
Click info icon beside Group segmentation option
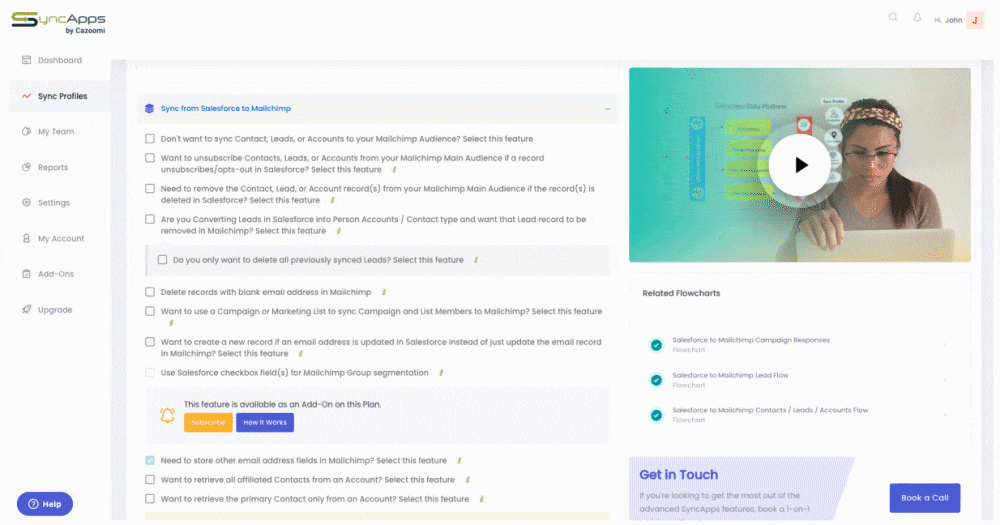[441, 373]
